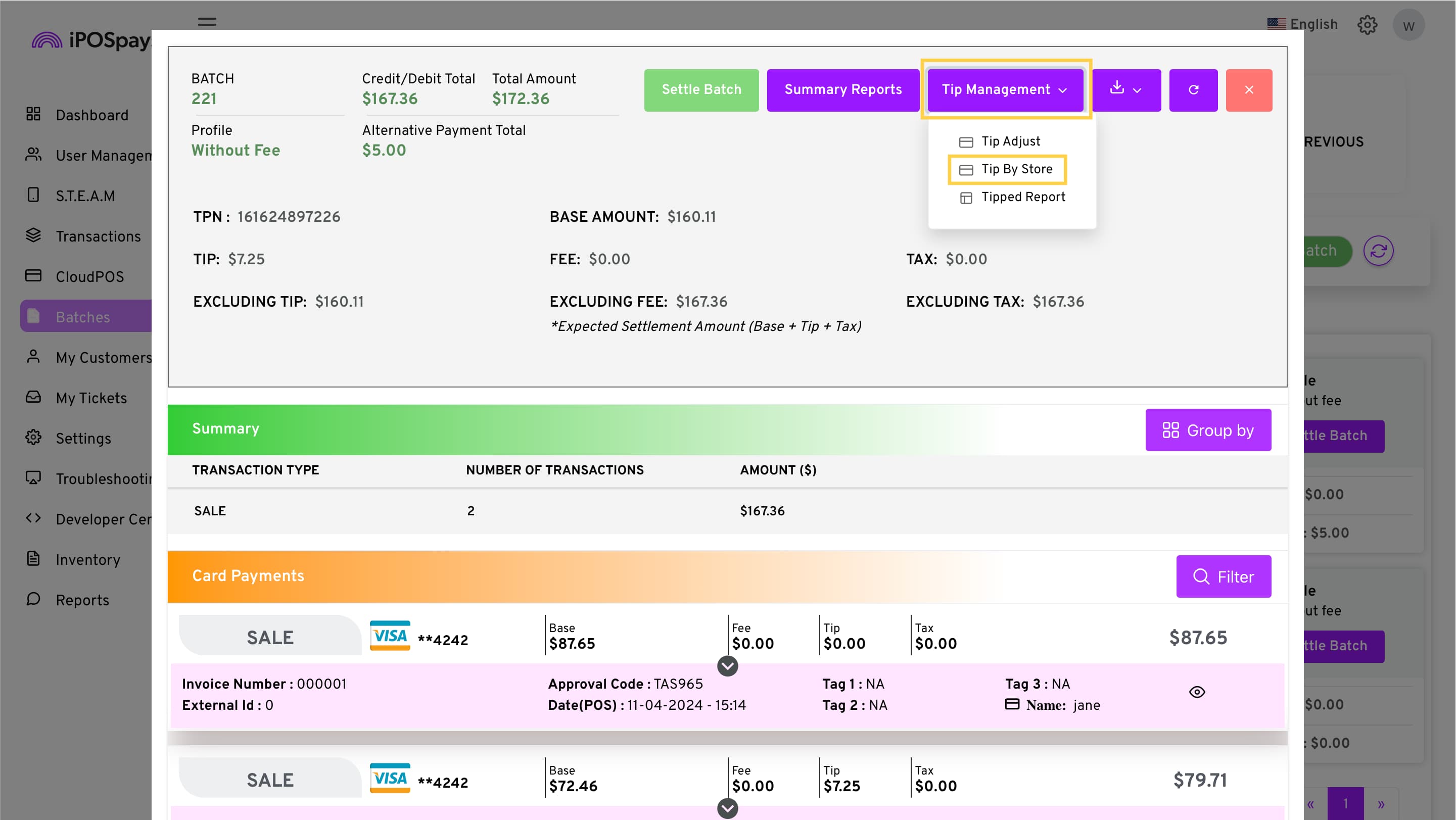
Task: Open the My Customers person icon
Action: click(x=33, y=357)
